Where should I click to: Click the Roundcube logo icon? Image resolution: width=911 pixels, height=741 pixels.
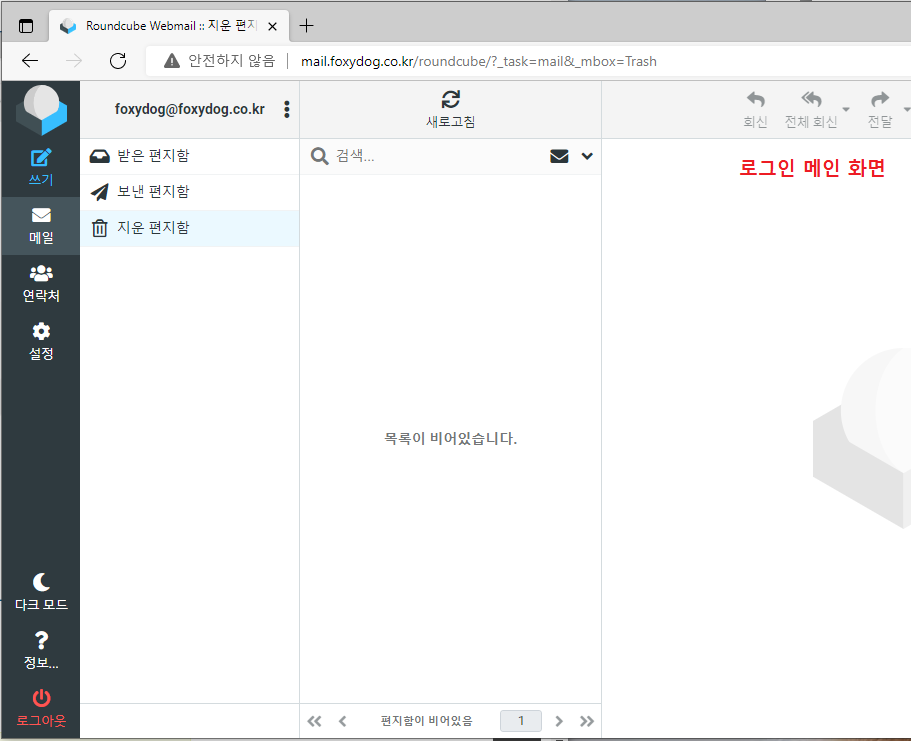[x=41, y=110]
